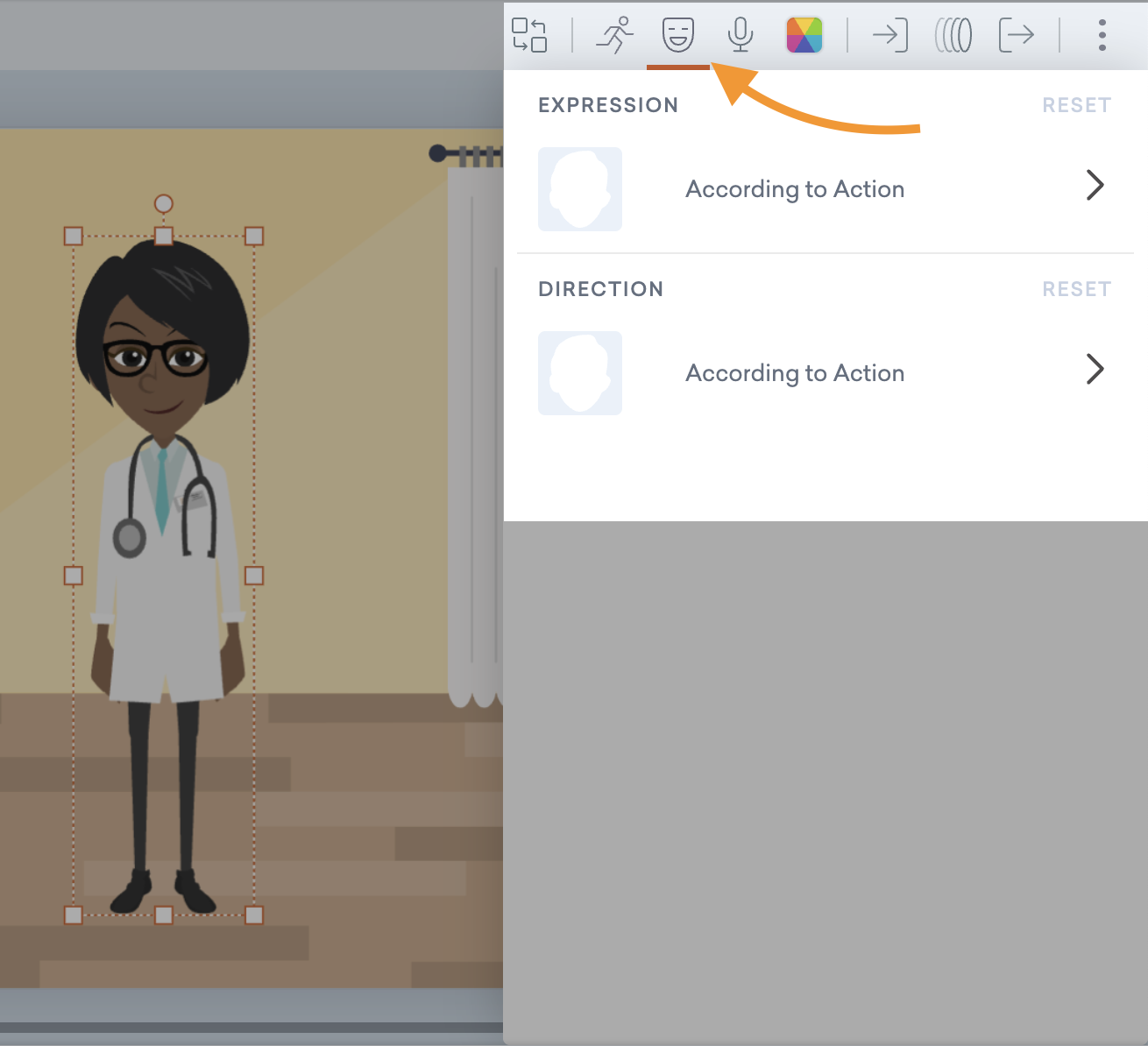Reset the Direction setting
The height and width of the screenshot is (1046, 1148).
[x=1076, y=289]
